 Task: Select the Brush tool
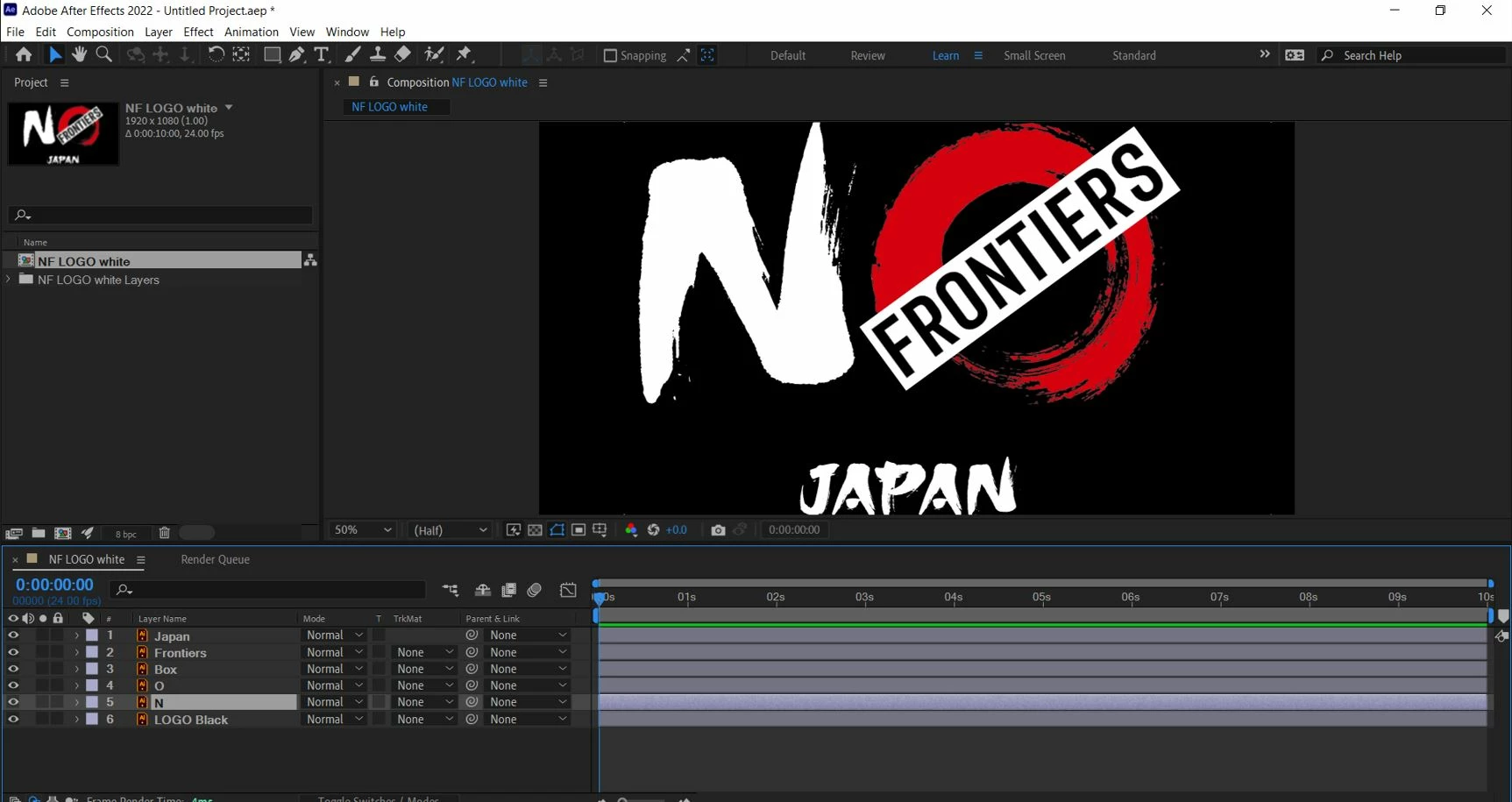pos(352,54)
